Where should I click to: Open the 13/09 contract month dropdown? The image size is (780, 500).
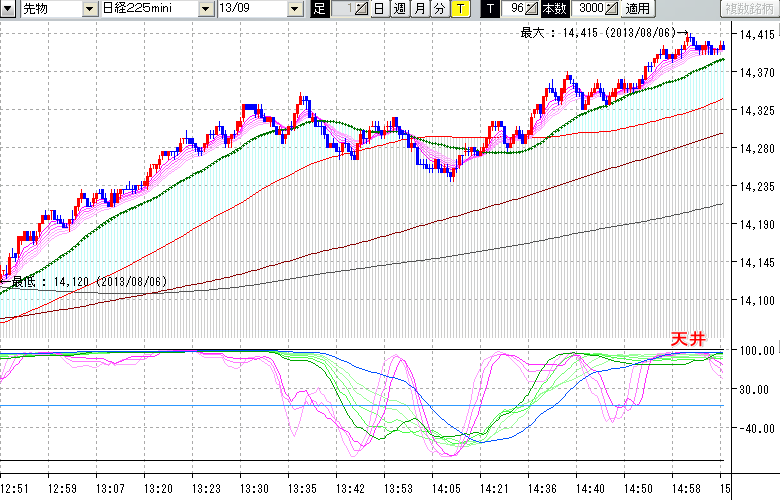[294, 9]
